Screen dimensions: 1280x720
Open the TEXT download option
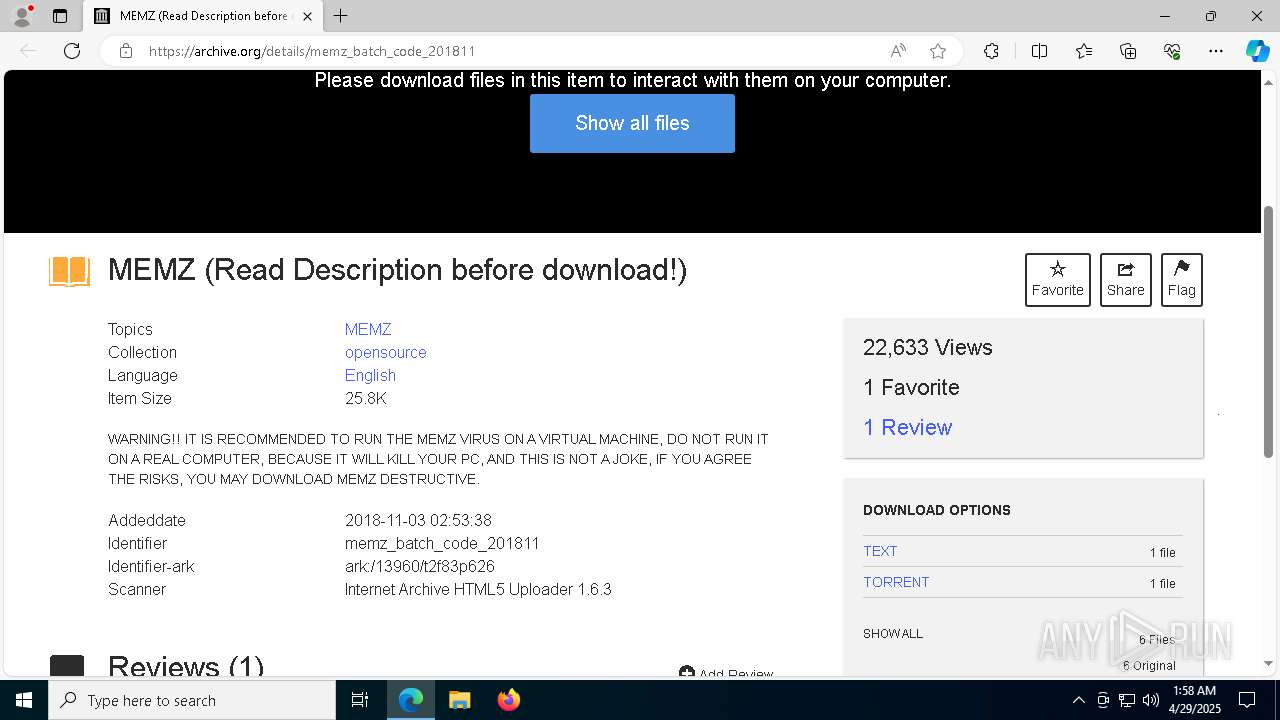[880, 551]
